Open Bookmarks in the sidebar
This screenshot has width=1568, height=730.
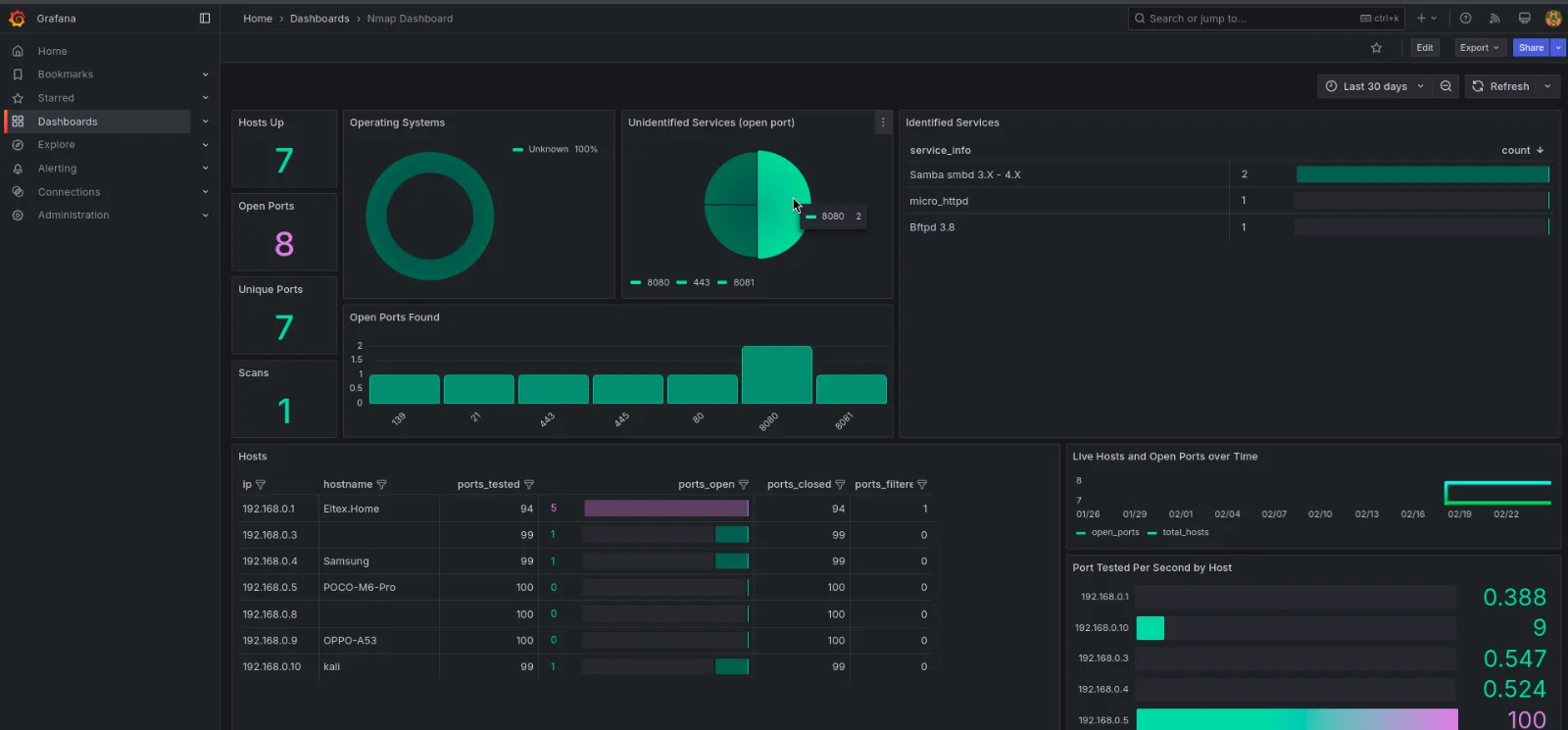(66, 74)
